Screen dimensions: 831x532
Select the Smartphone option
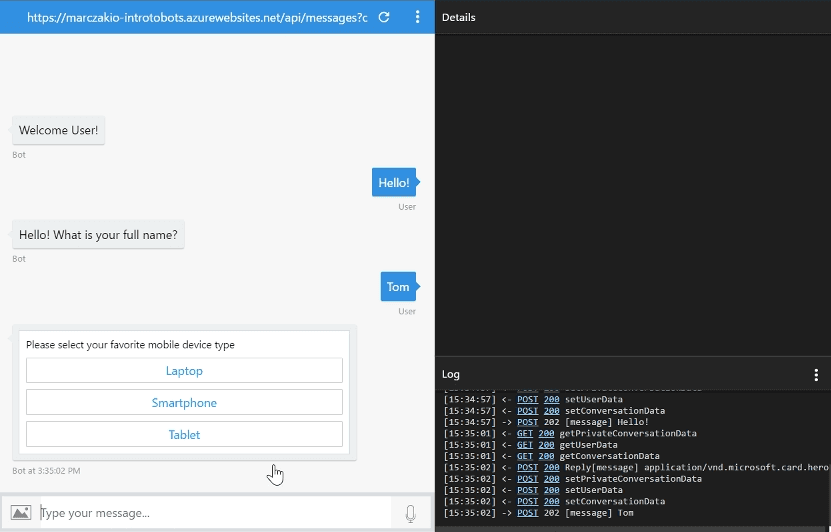click(x=184, y=403)
